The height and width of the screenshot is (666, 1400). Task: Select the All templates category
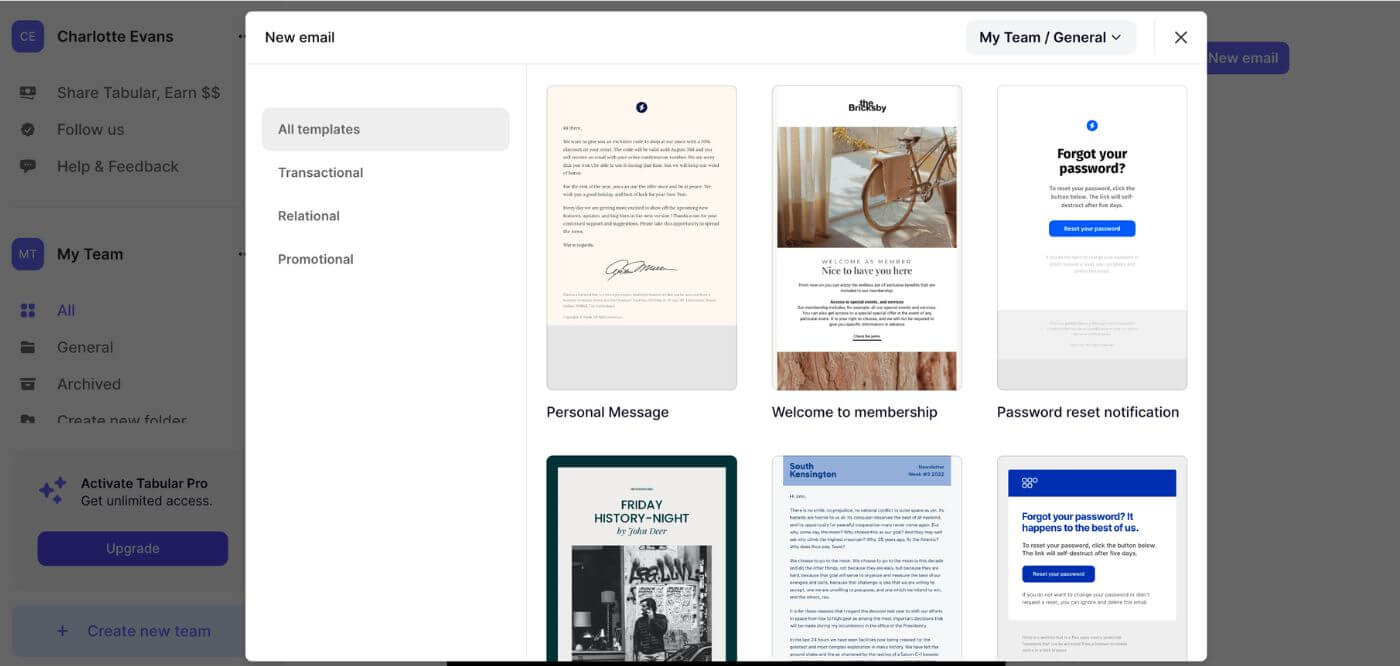tap(385, 129)
